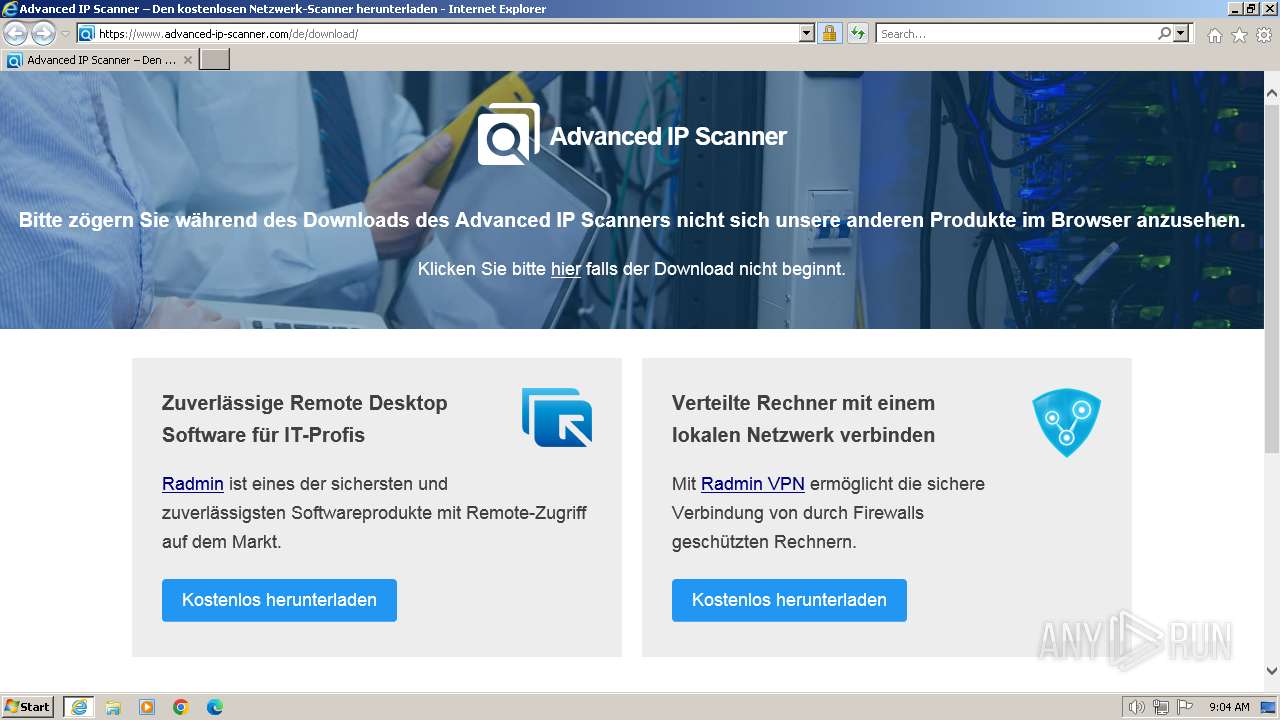Open the Radmin VPN link
Viewport: 1280px width, 720px height.
[x=753, y=484]
